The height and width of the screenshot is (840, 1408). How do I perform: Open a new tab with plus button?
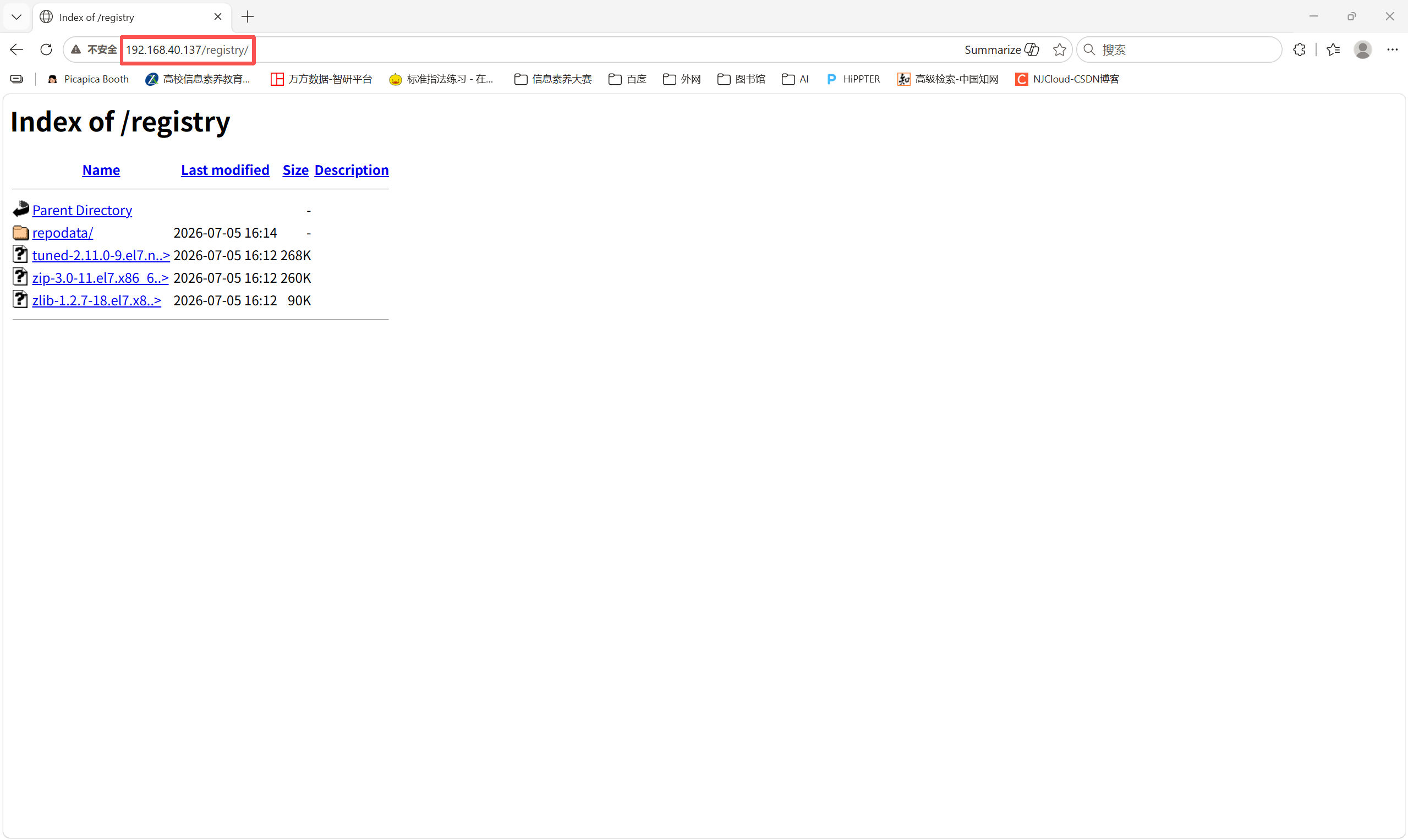pyautogui.click(x=248, y=17)
